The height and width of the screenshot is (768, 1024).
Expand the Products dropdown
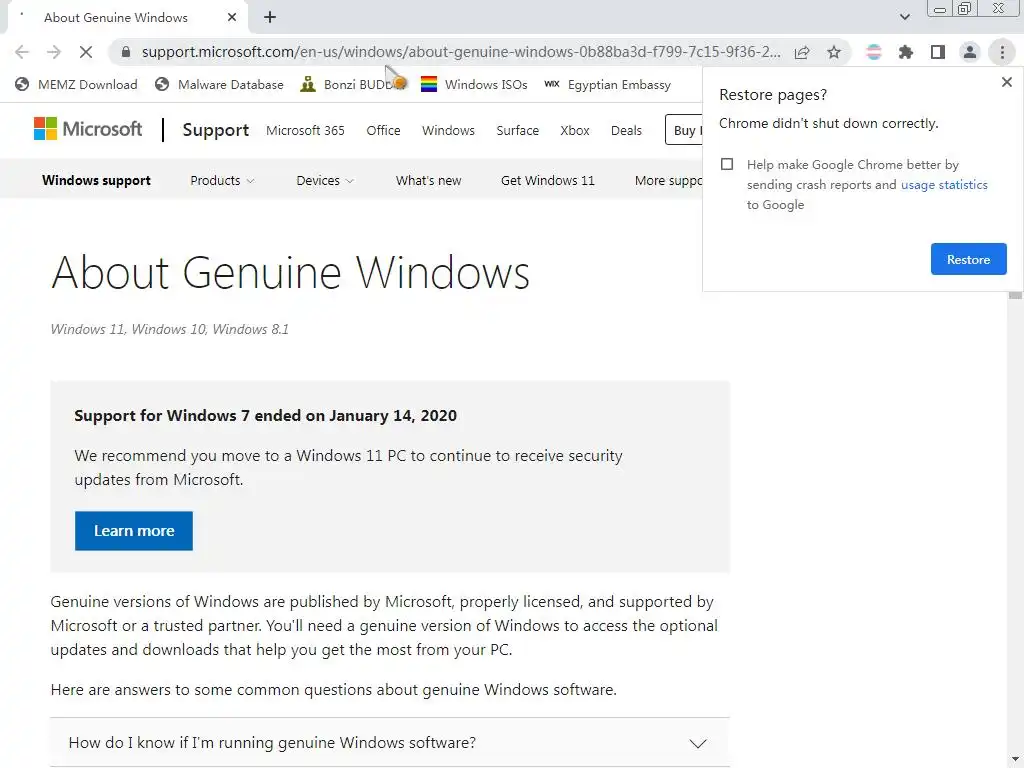click(222, 181)
